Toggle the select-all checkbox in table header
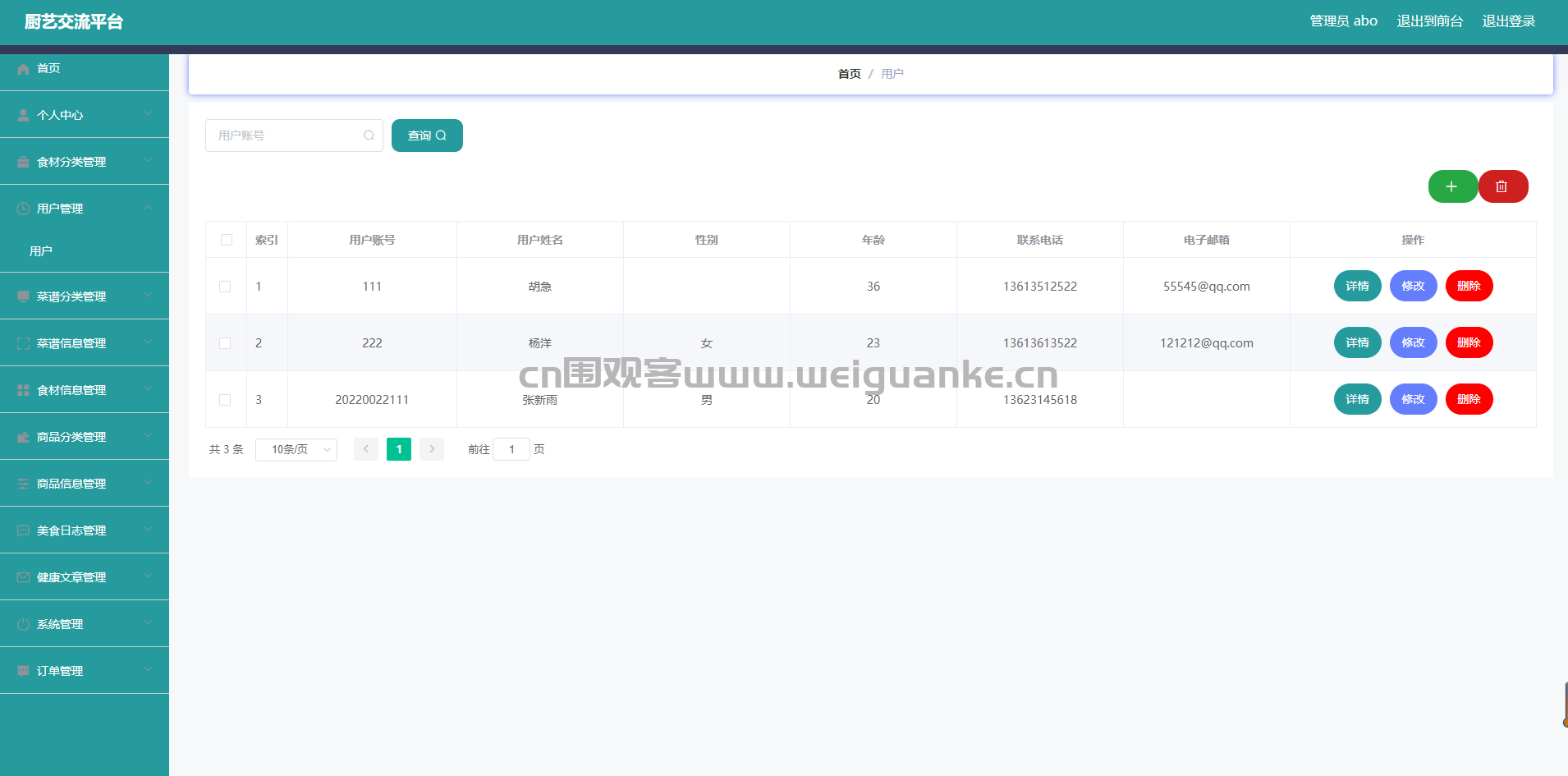Image resolution: width=1568 pixels, height=776 pixels. 227,240
